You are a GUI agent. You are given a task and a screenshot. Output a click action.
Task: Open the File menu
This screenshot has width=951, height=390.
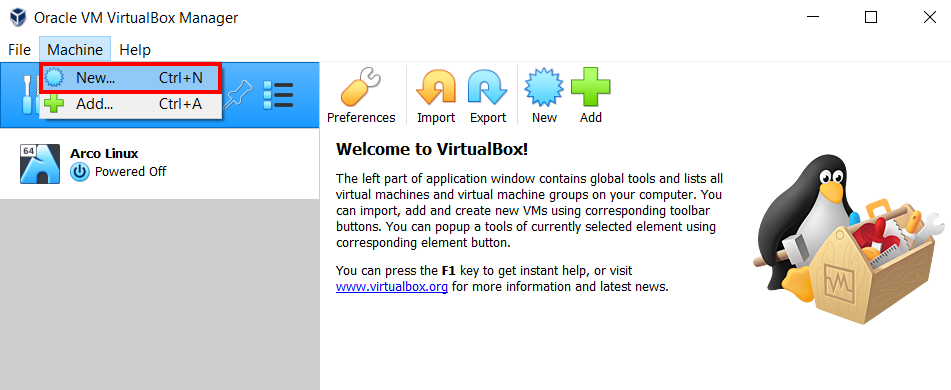pyautogui.click(x=19, y=49)
